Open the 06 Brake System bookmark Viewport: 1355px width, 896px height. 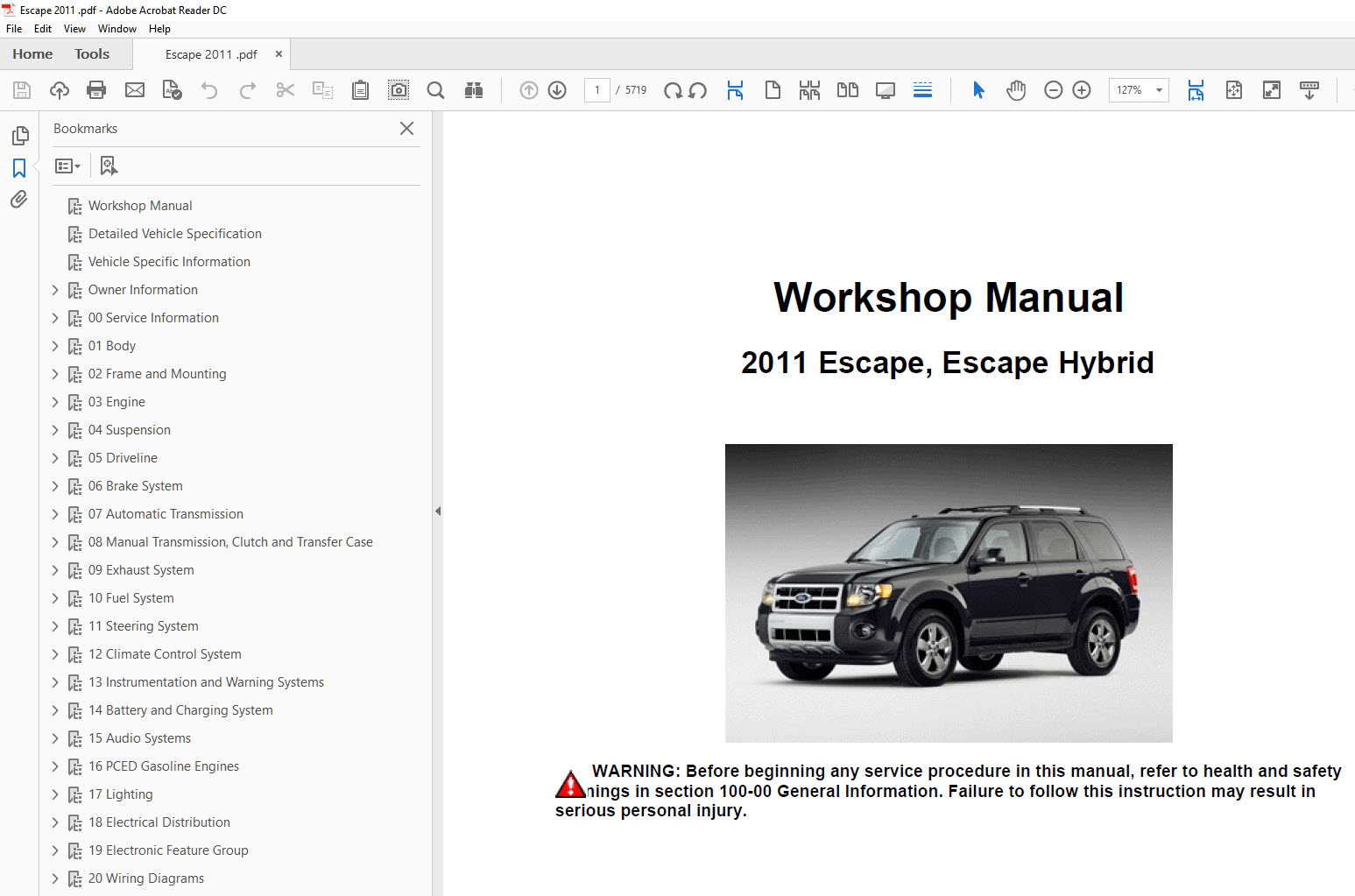point(136,486)
